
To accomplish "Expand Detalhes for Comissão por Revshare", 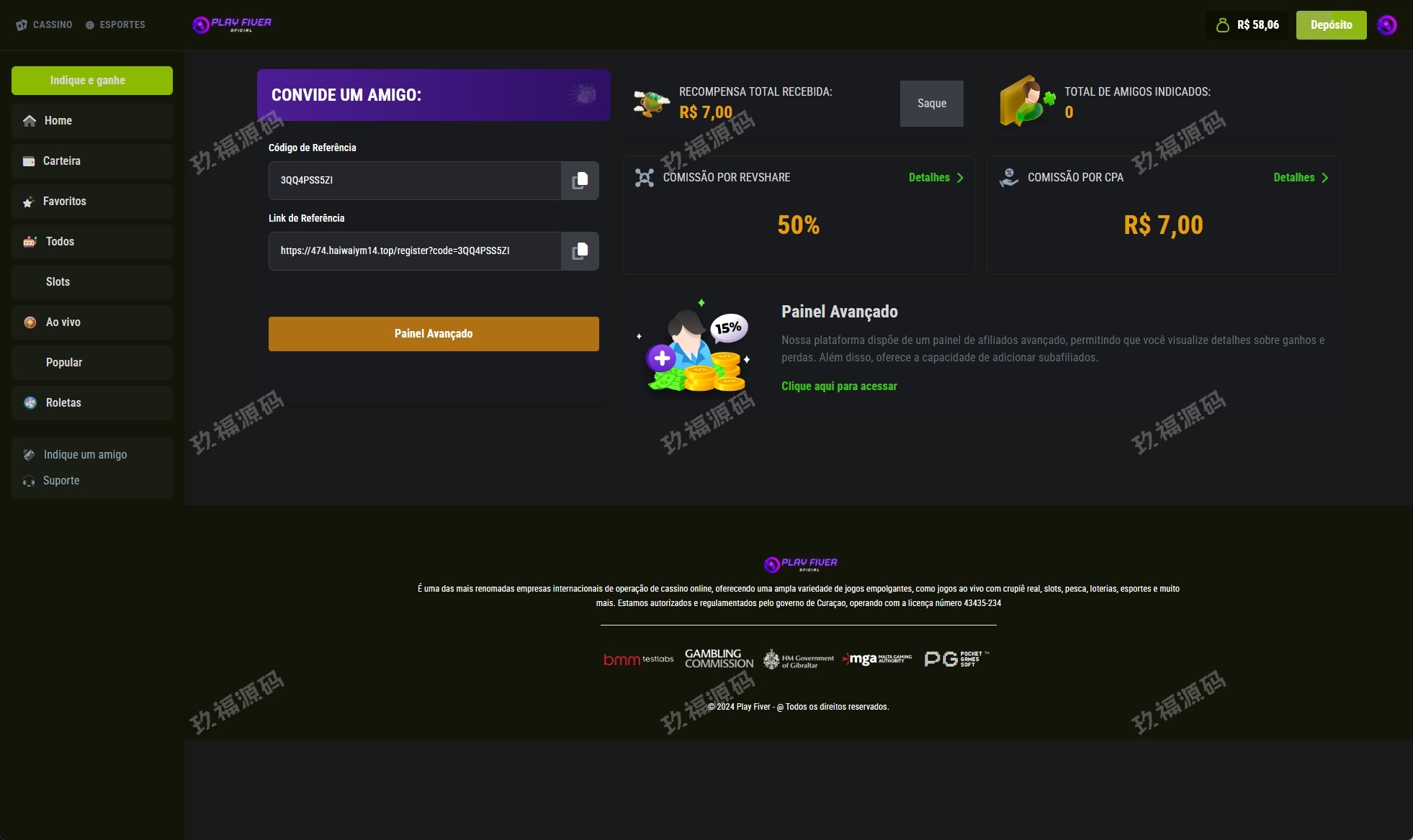I will [x=936, y=178].
